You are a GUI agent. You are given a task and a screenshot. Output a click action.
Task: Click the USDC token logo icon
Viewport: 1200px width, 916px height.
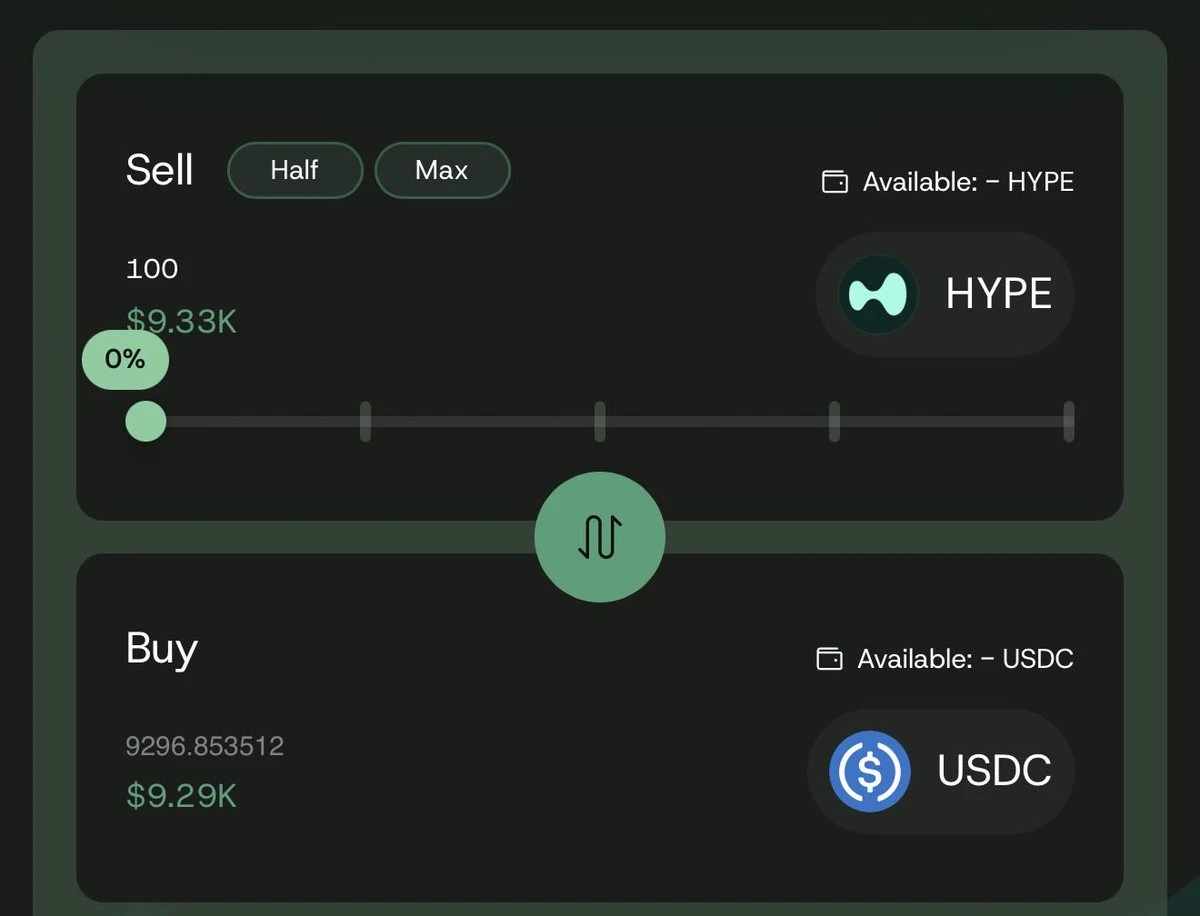click(x=870, y=771)
